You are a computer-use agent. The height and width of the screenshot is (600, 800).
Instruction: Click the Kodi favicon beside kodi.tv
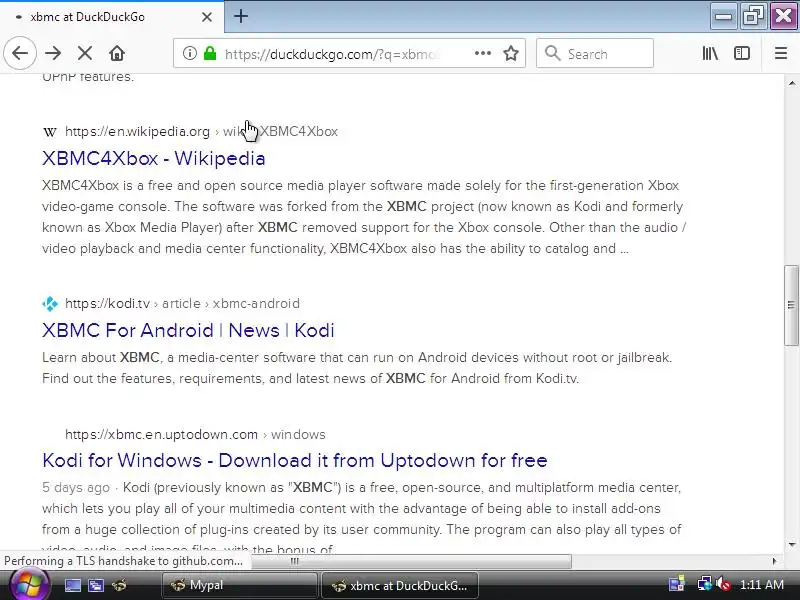pos(50,304)
